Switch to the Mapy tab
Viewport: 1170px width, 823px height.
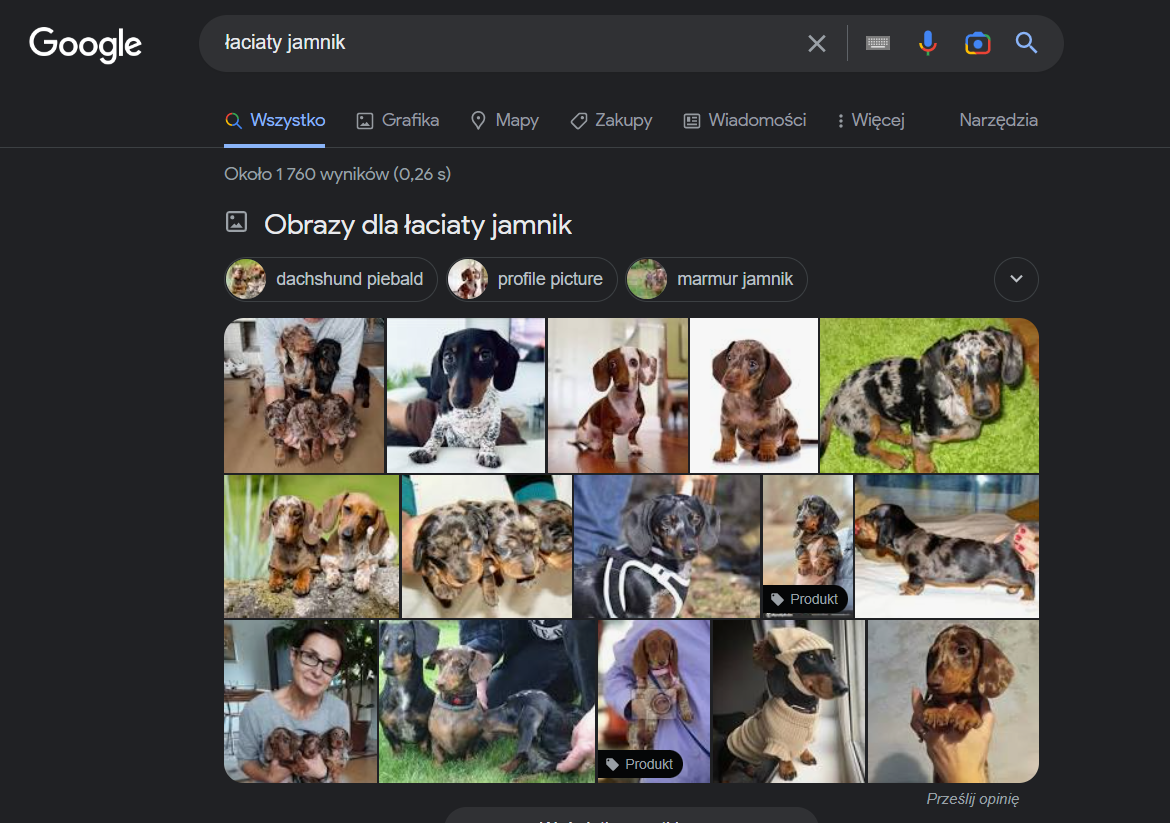pos(505,120)
